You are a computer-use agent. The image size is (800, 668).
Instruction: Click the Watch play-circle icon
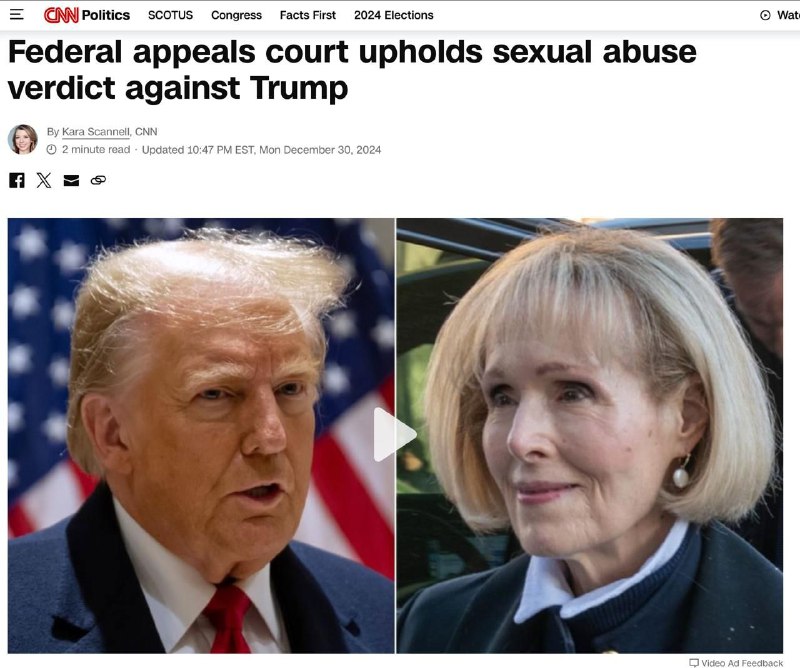[765, 15]
